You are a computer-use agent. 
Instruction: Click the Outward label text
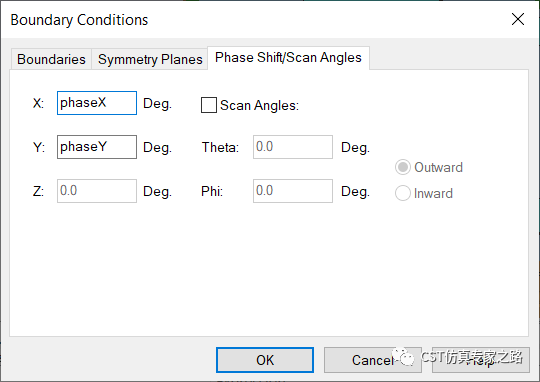pyautogui.click(x=438, y=167)
